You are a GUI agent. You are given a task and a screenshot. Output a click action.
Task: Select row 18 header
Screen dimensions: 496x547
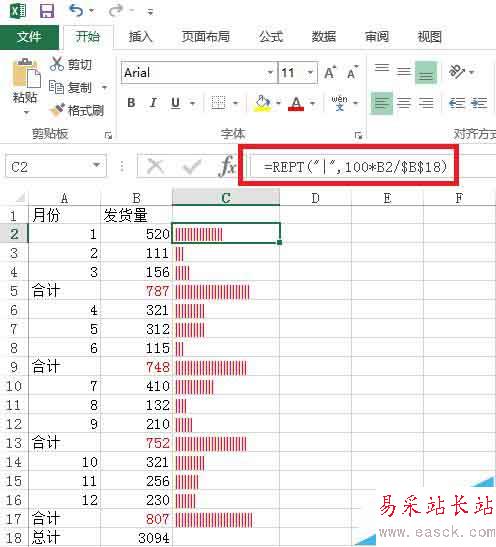point(14,538)
